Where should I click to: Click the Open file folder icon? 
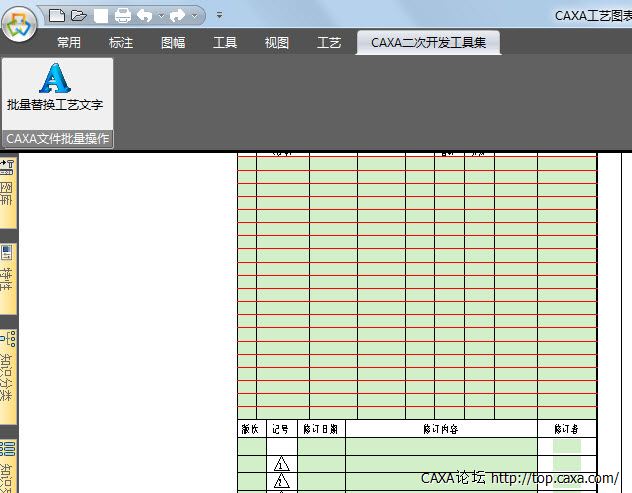pyautogui.click(x=78, y=15)
